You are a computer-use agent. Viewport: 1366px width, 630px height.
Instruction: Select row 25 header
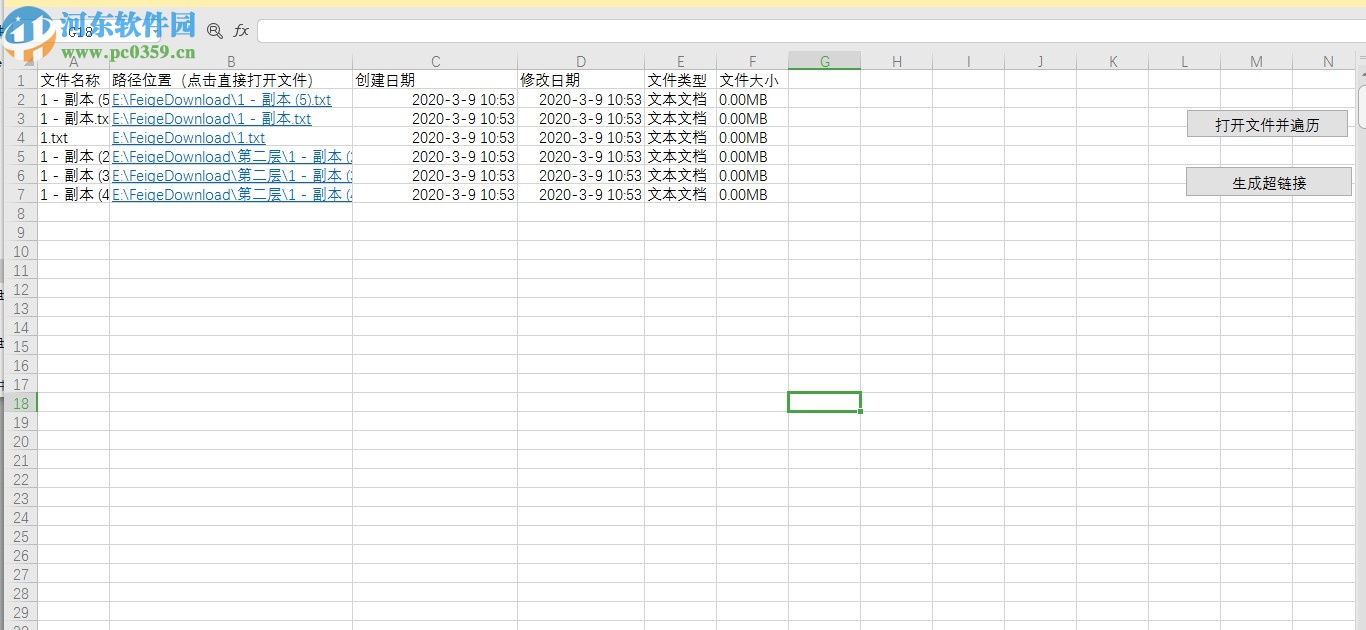pos(21,537)
